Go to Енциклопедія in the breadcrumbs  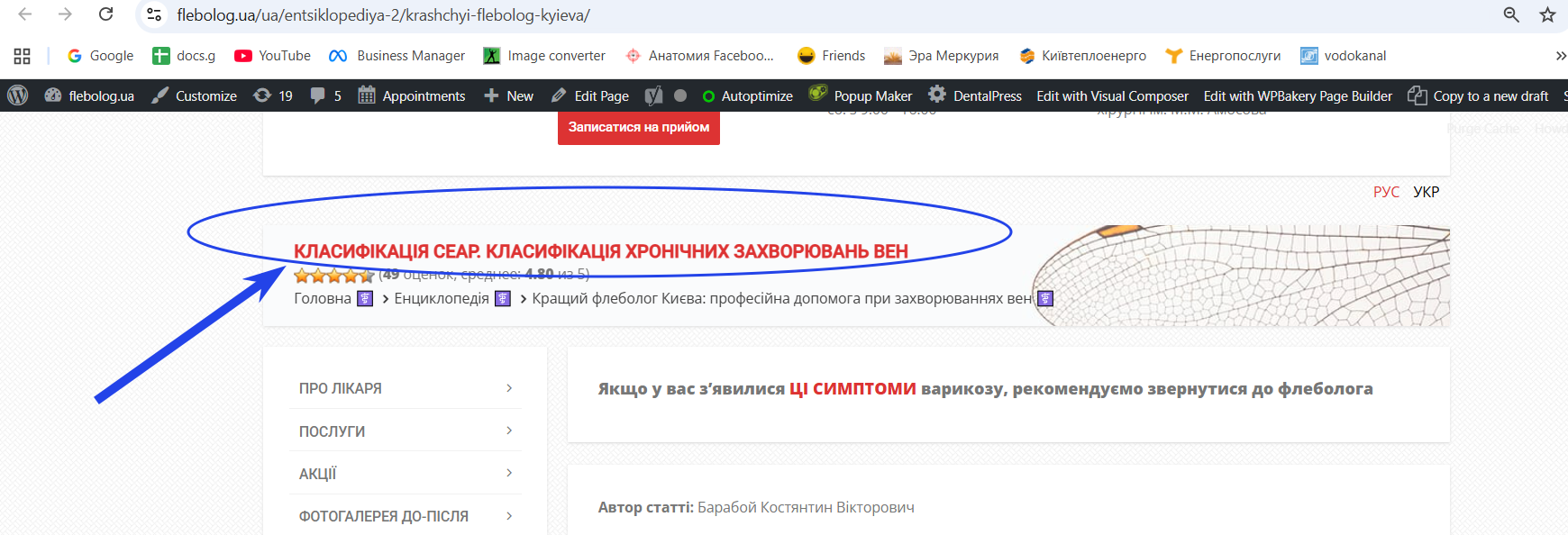[x=442, y=298]
